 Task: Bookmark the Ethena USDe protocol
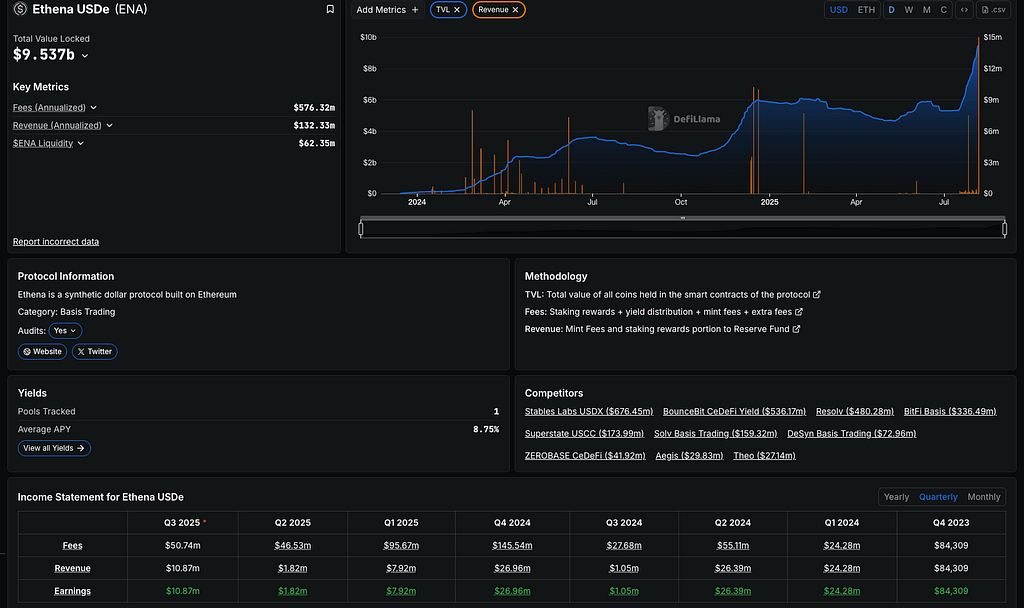pyautogui.click(x=330, y=9)
